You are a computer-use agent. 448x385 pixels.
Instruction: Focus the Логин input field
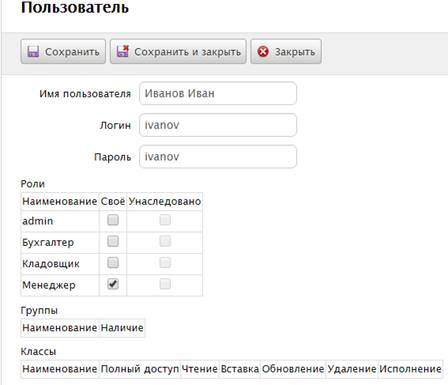coord(218,125)
